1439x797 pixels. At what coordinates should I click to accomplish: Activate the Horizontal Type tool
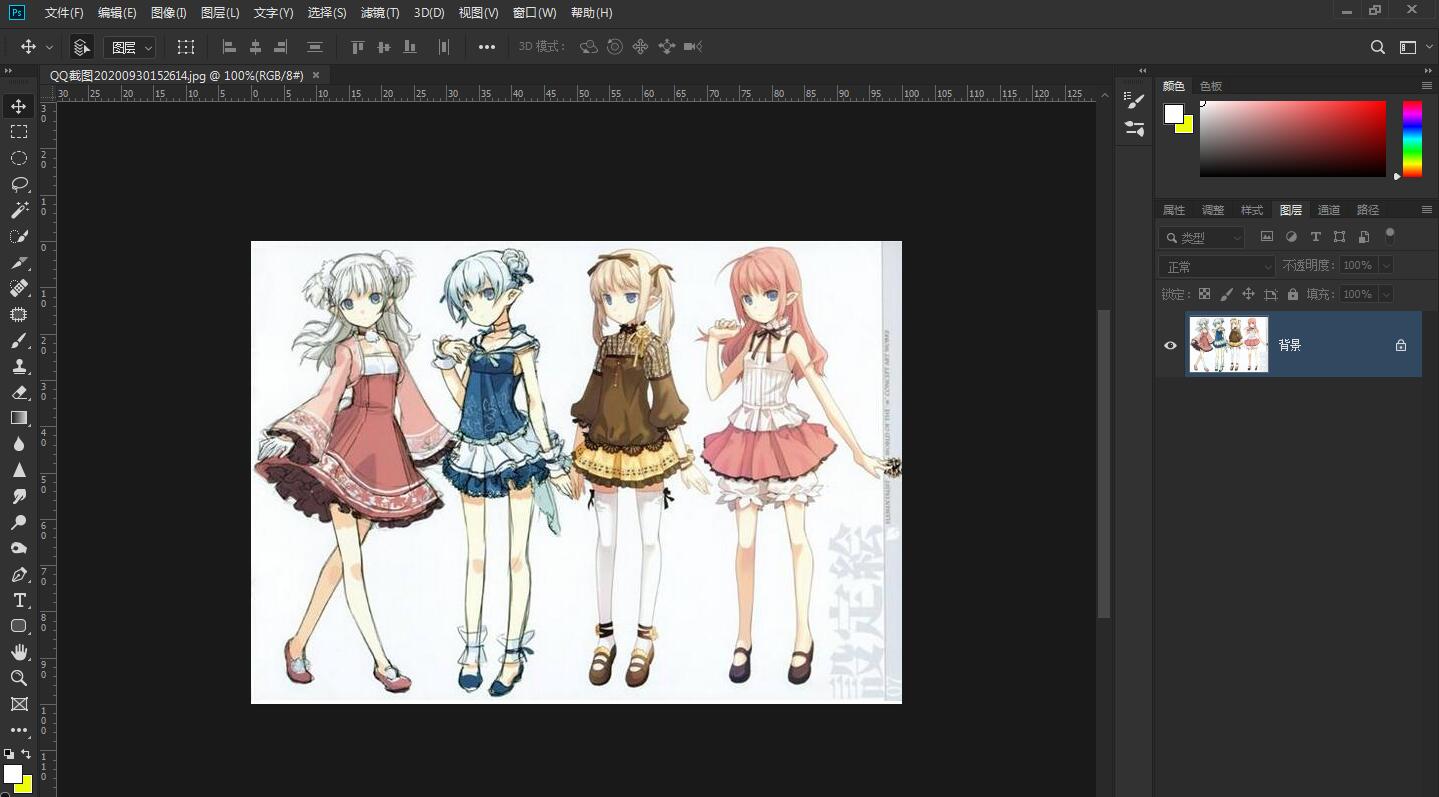[x=19, y=600]
